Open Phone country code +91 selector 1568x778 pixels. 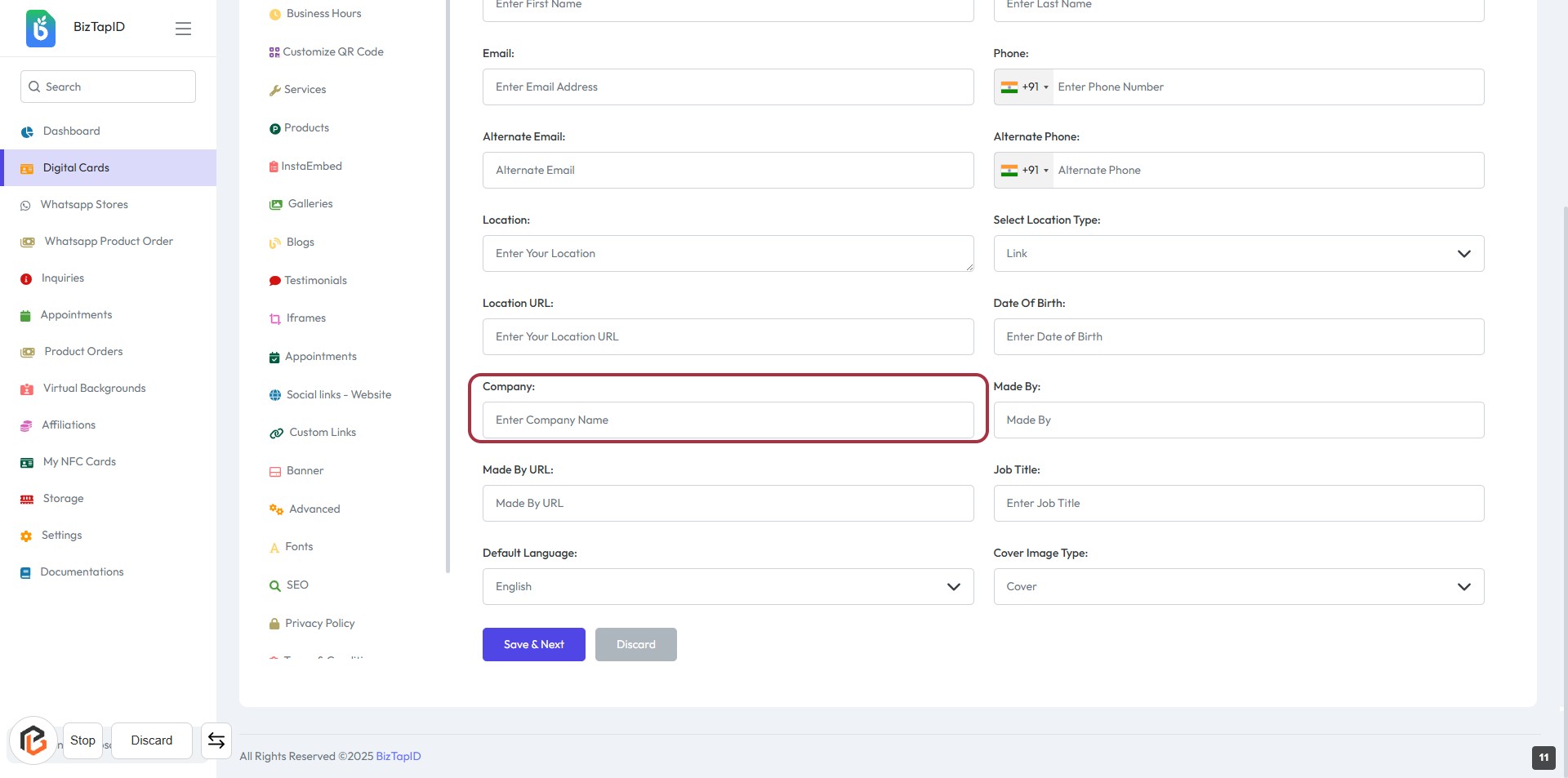(x=1024, y=87)
